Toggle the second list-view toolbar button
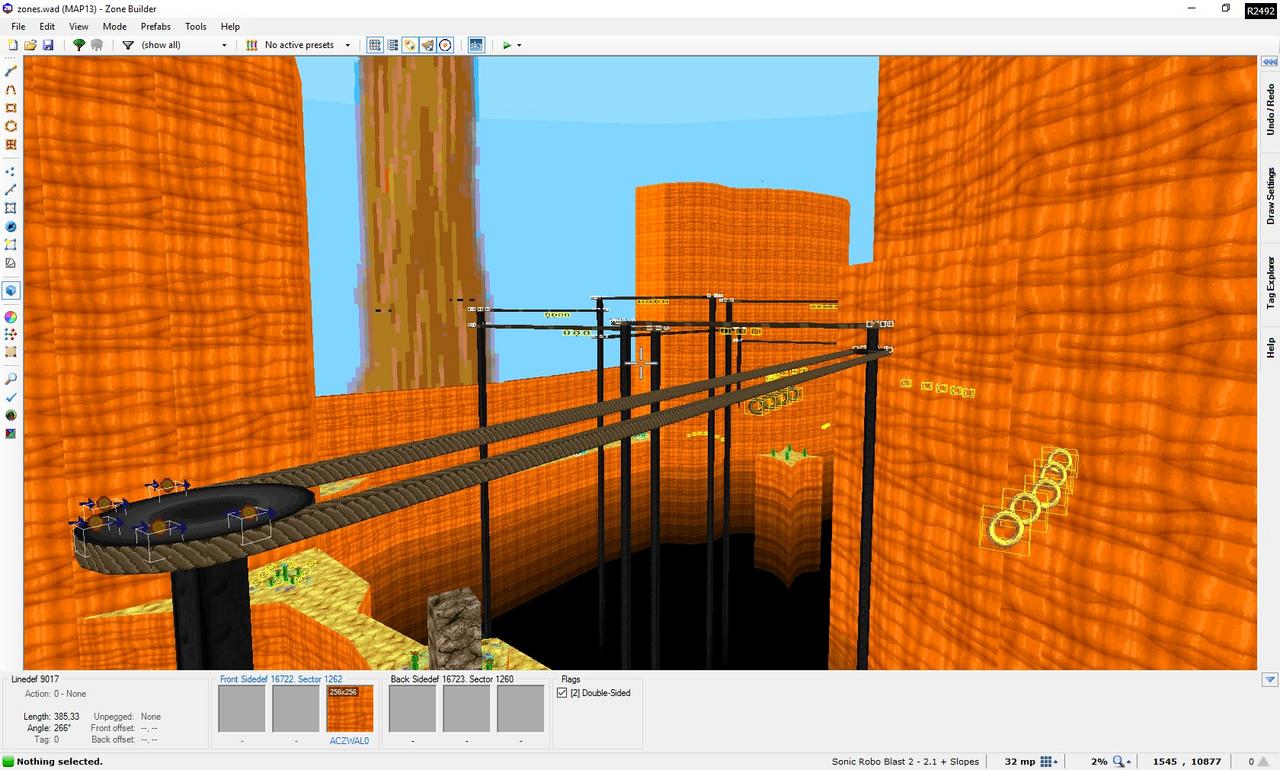This screenshot has width=1280, height=770. tap(393, 45)
